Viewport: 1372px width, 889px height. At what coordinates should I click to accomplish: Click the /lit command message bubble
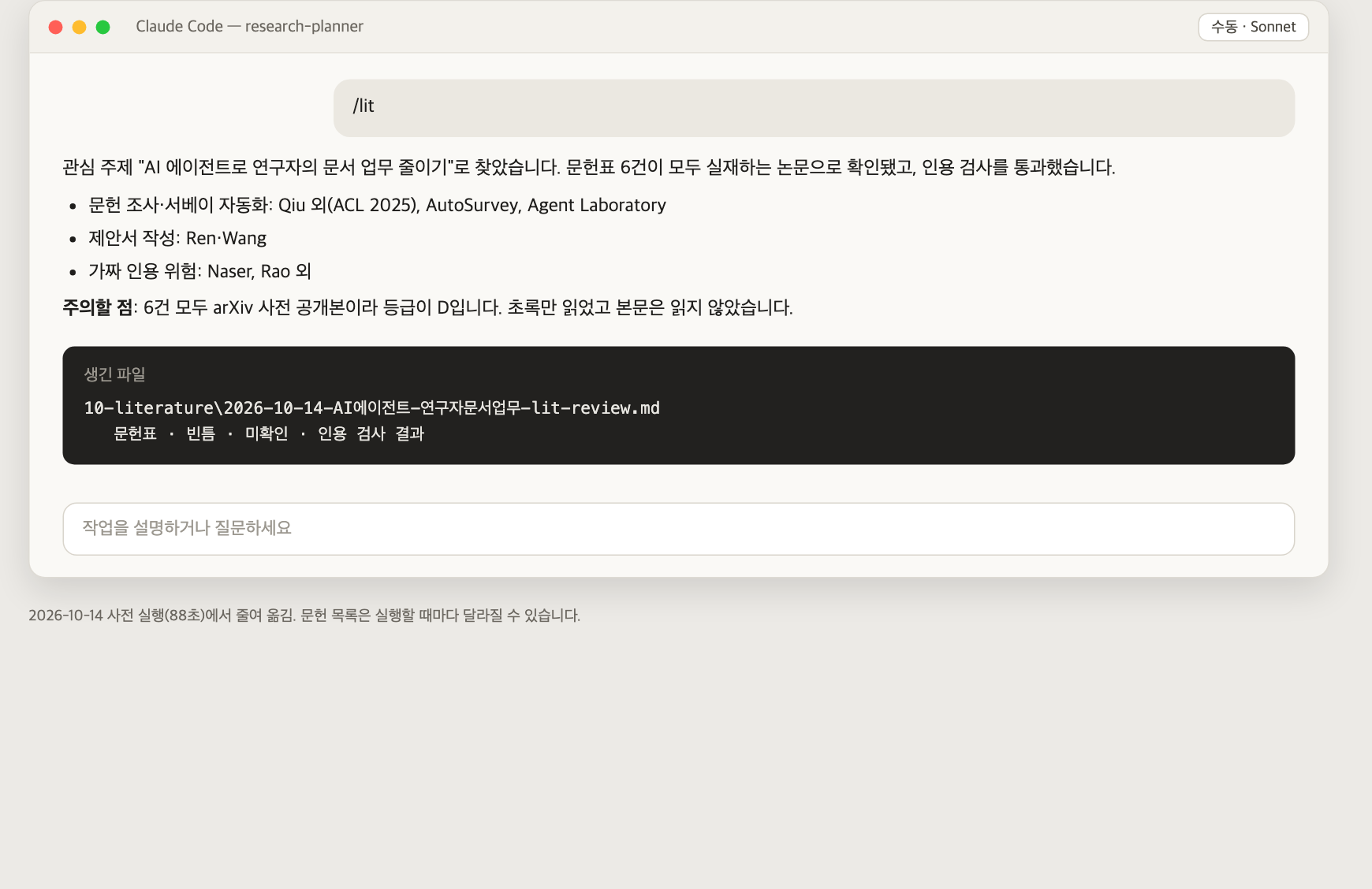point(814,108)
